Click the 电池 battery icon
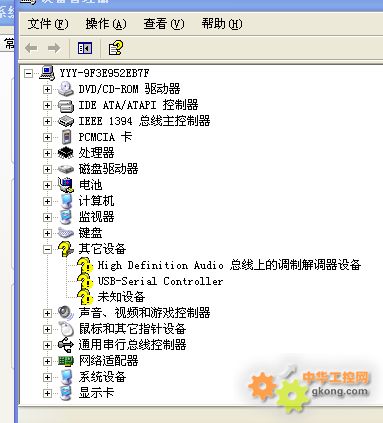This screenshot has width=383, height=423. 66,185
